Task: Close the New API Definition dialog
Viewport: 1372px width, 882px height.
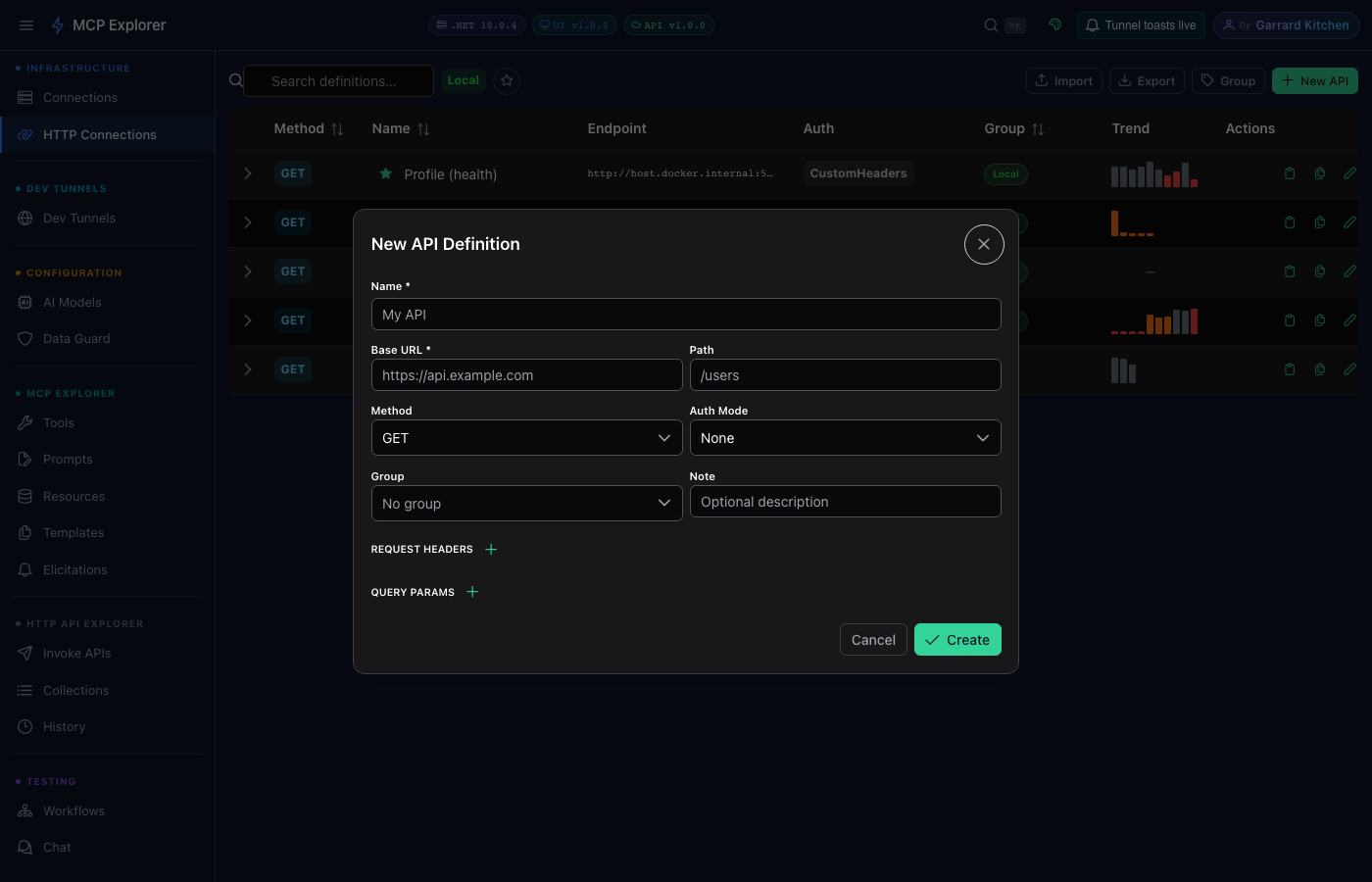Action: pyautogui.click(x=984, y=244)
